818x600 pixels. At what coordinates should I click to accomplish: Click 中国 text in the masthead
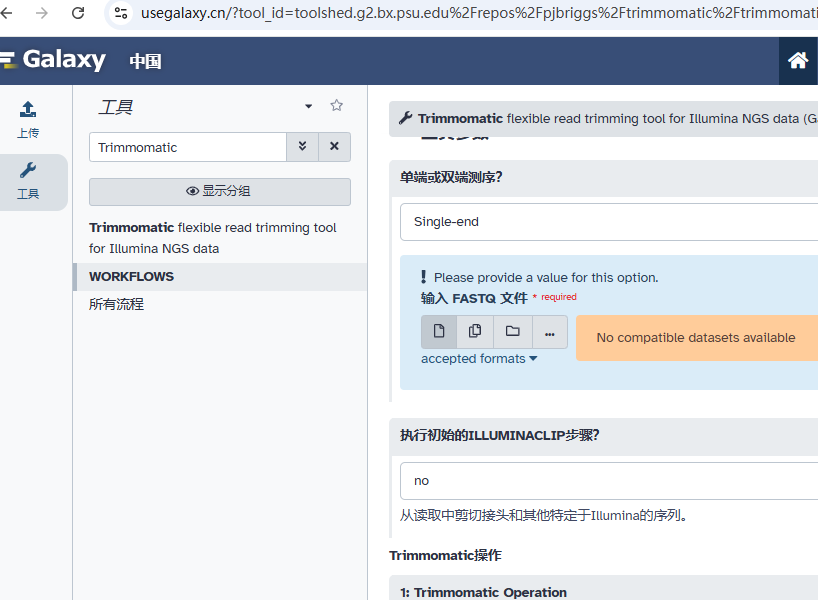pyautogui.click(x=146, y=61)
